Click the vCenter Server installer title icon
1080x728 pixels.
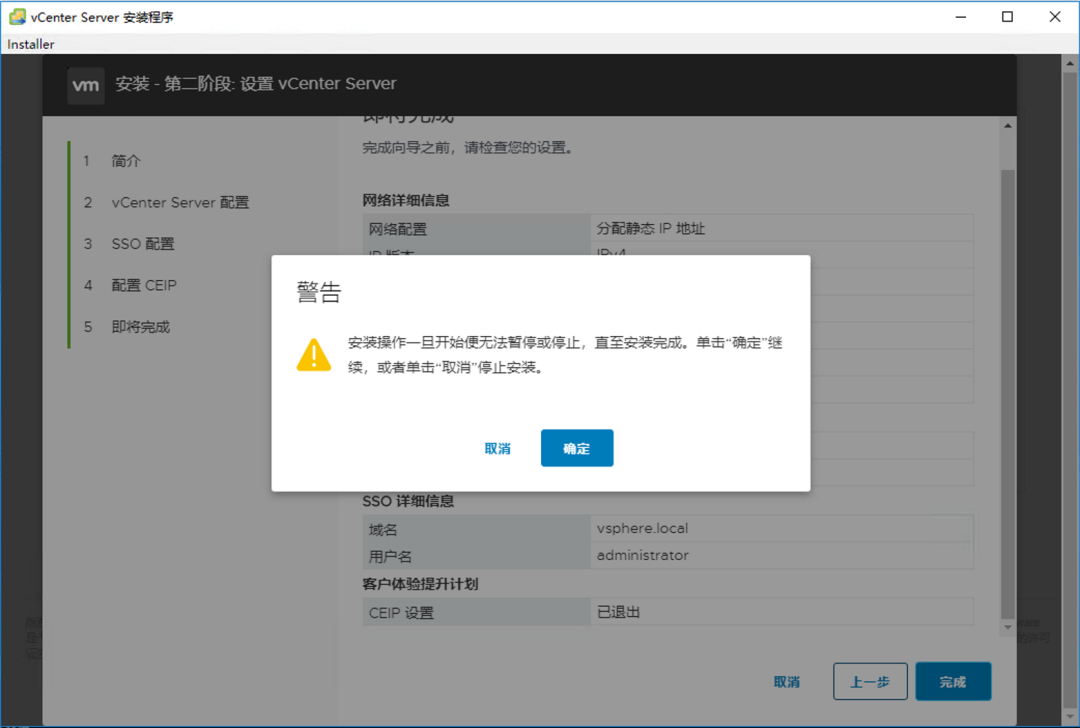point(17,17)
